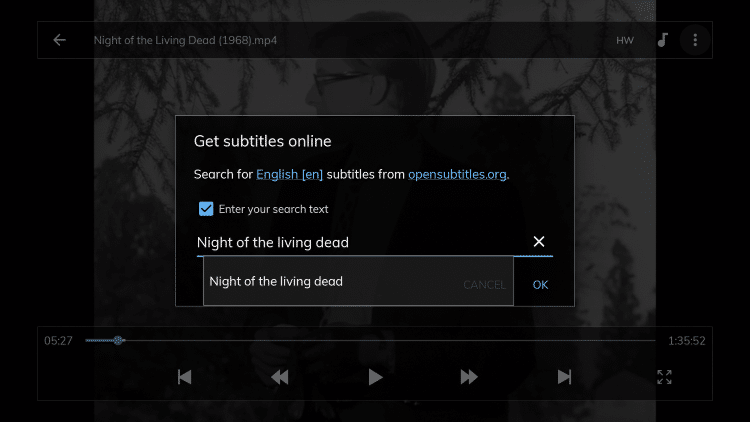Viewport: 750px width, 422px height.
Task: Click the 1:35:52 total duration label
Action: 686,341
